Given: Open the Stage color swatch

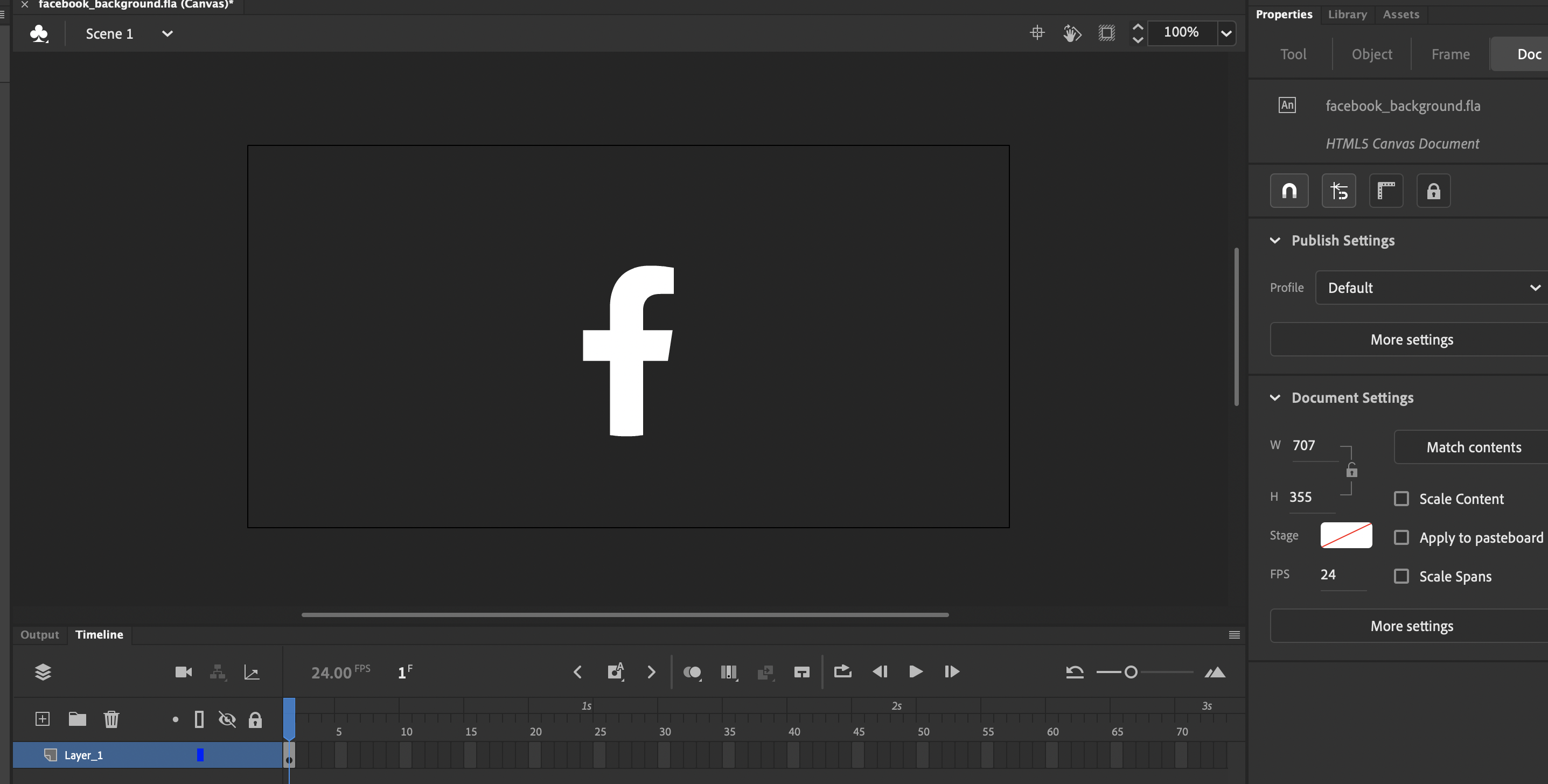Looking at the screenshot, I should (x=1346, y=535).
